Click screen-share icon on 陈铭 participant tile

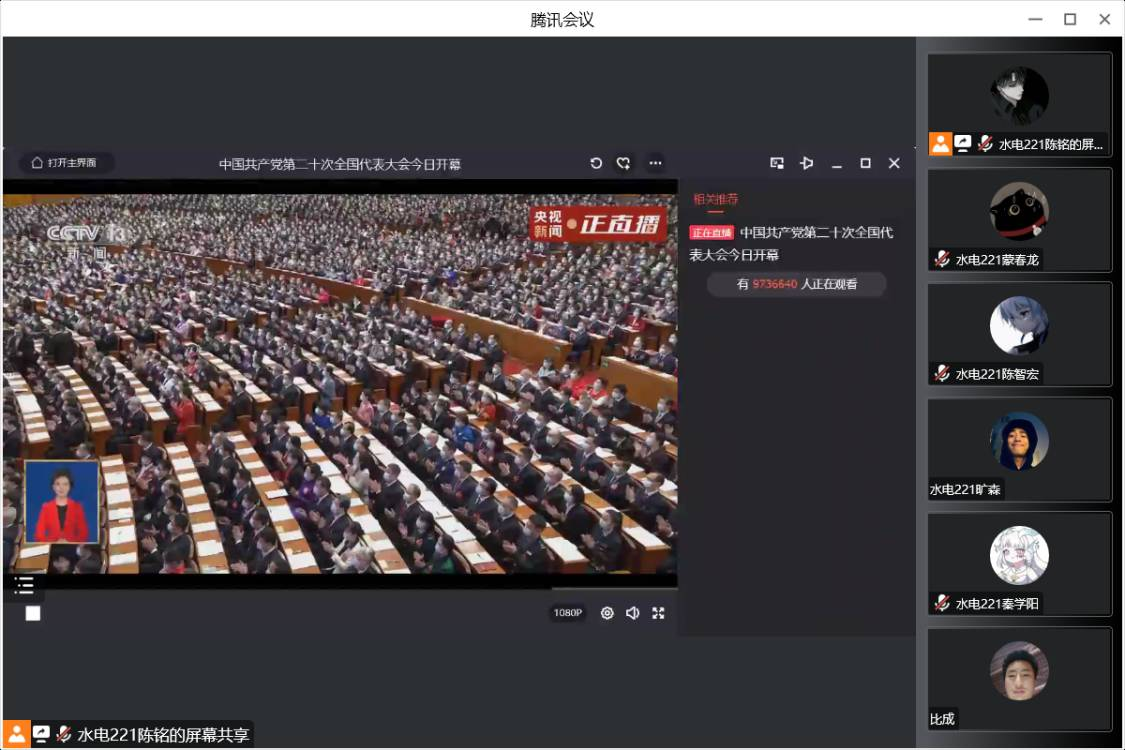click(963, 144)
